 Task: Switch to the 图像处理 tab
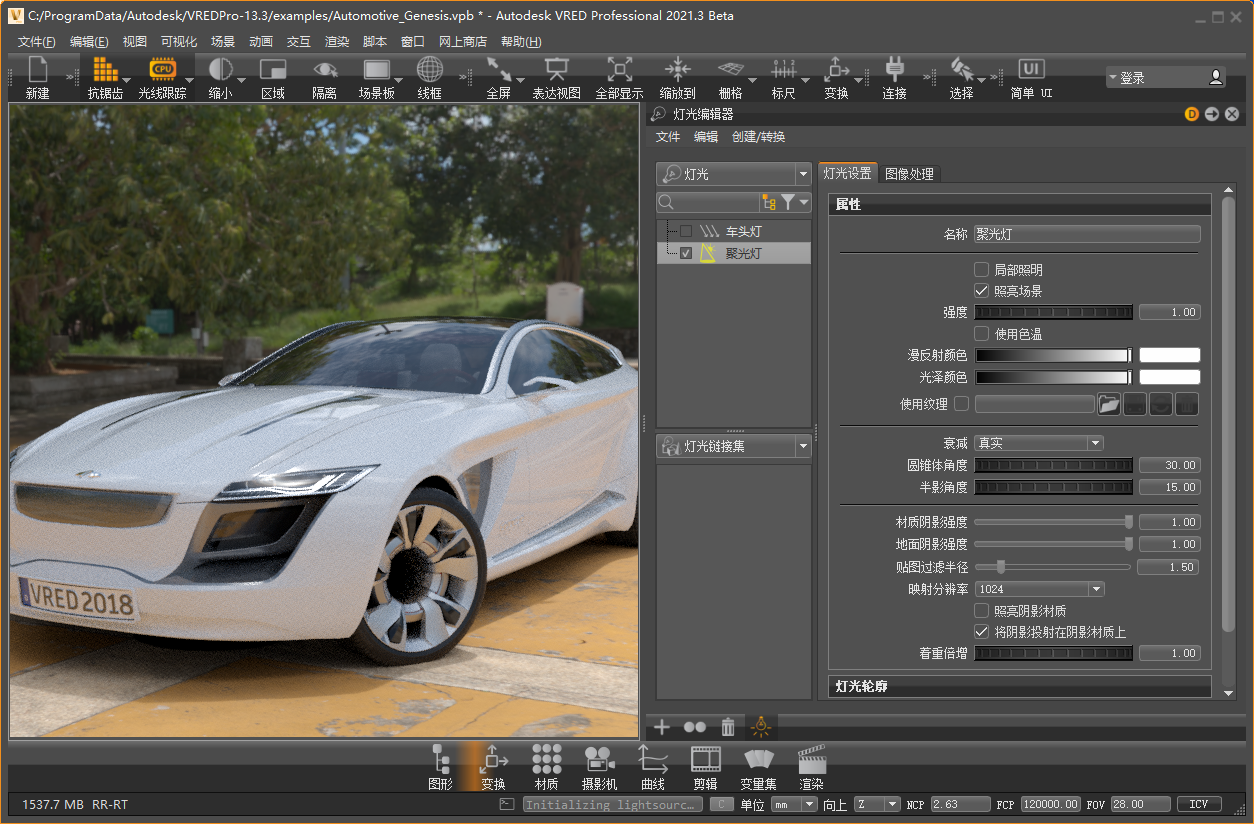point(909,174)
